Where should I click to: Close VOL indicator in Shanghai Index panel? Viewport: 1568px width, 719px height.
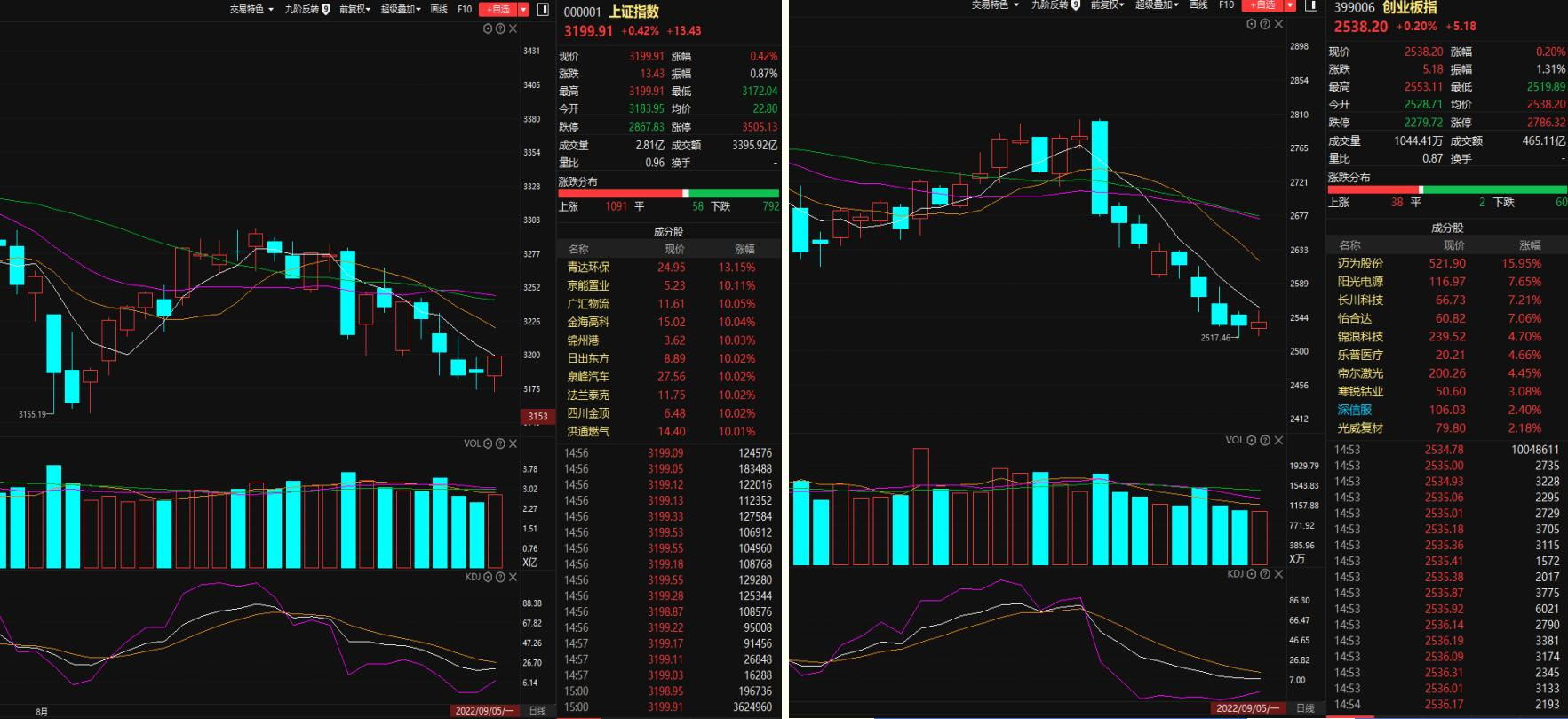513,443
